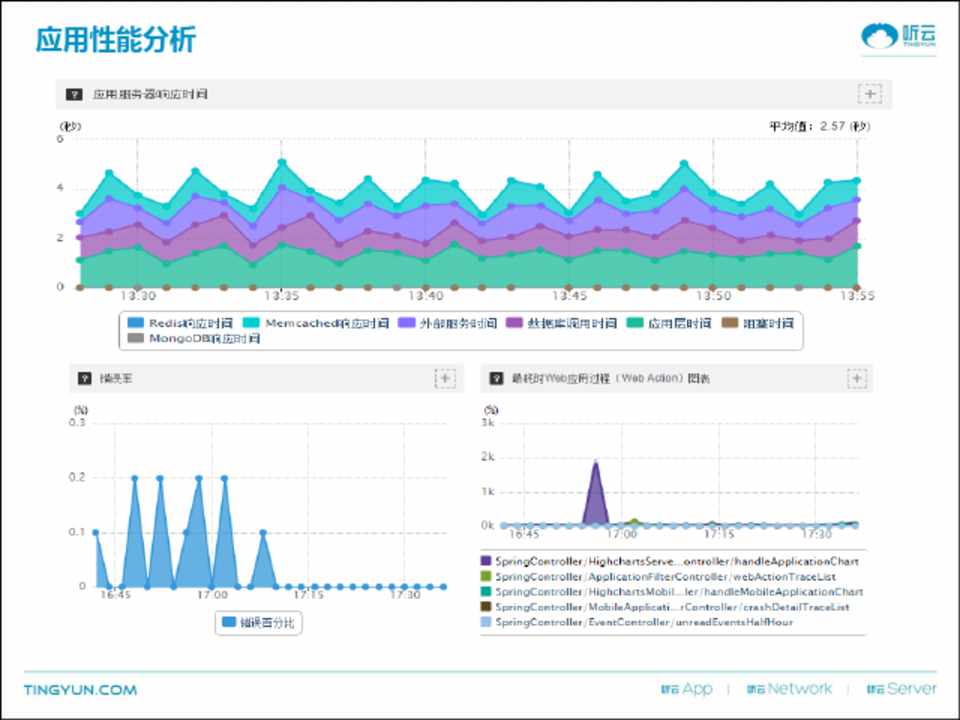Click the help icon beside 应用服务器响应时间
Image resolution: width=960 pixels, height=720 pixels.
pos(73,95)
